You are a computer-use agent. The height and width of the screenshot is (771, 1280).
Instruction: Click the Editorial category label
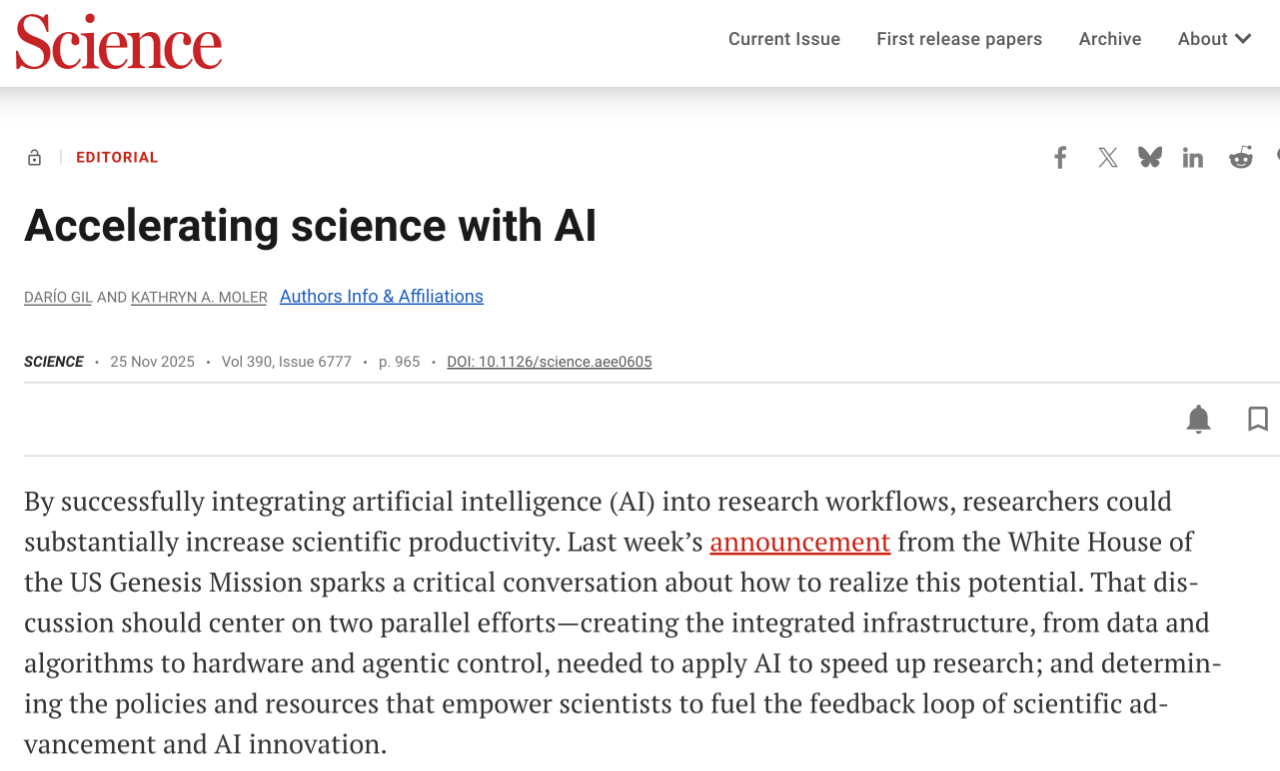pos(117,158)
